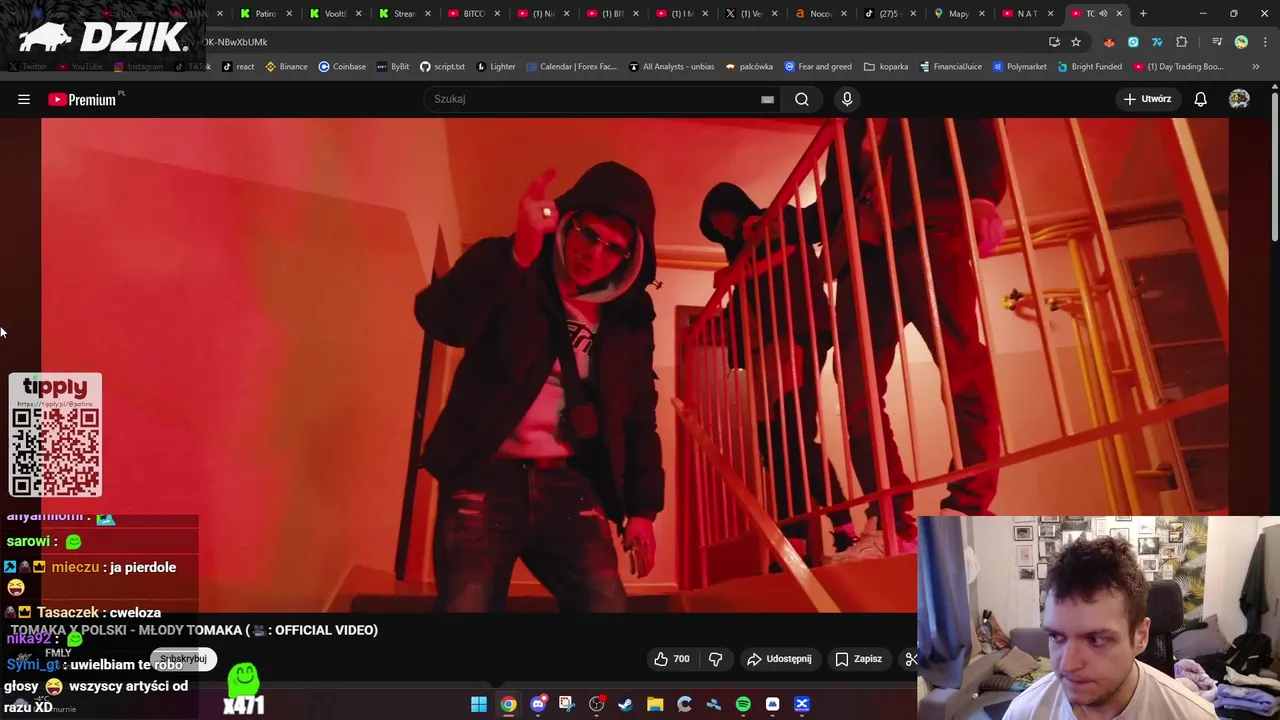Open a new browser tab
Image resolution: width=1280 pixels, height=720 pixels.
1143,14
